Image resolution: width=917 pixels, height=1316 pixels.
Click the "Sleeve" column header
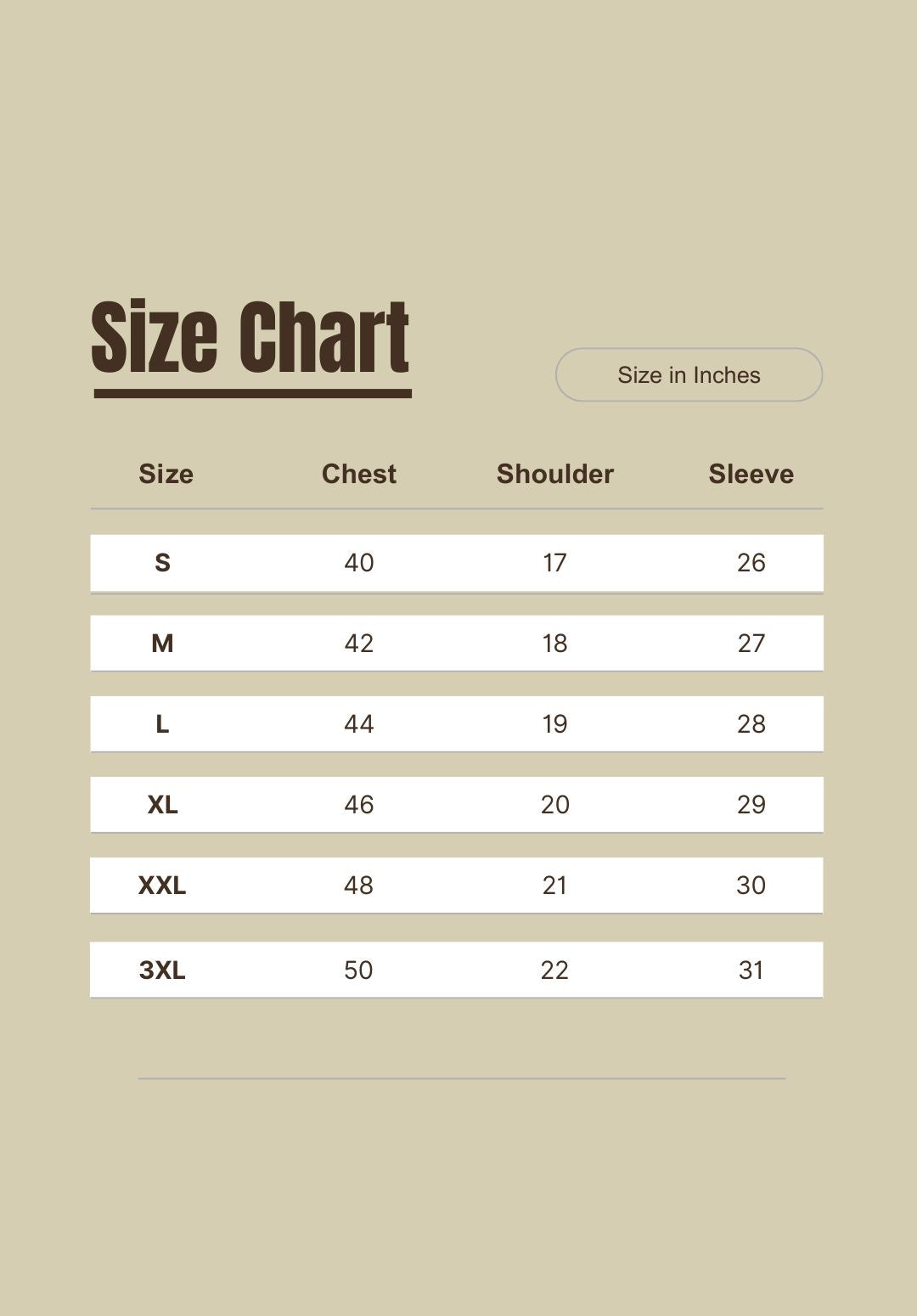pos(751,474)
